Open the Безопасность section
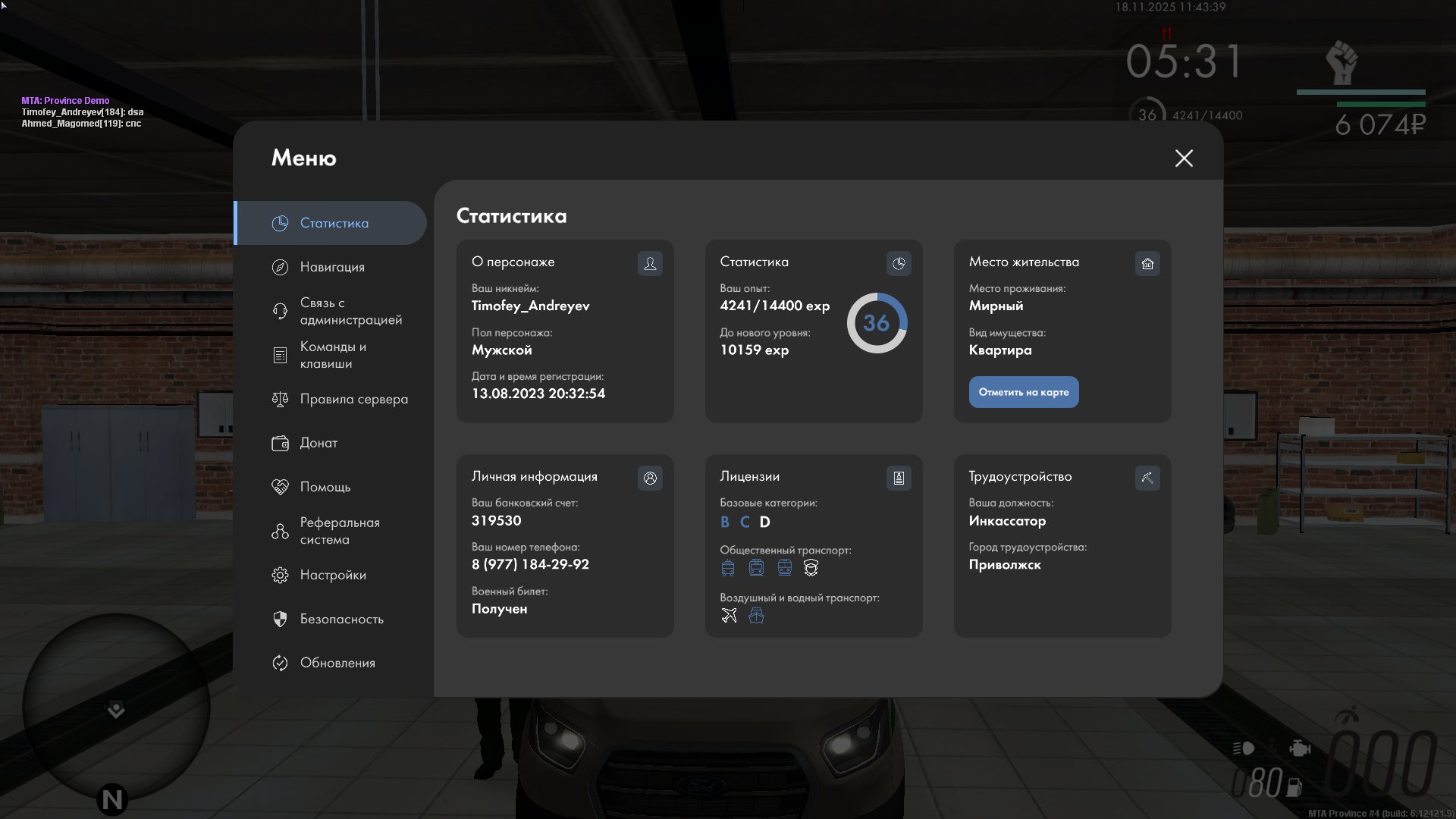This screenshot has height=819, width=1456. click(341, 619)
